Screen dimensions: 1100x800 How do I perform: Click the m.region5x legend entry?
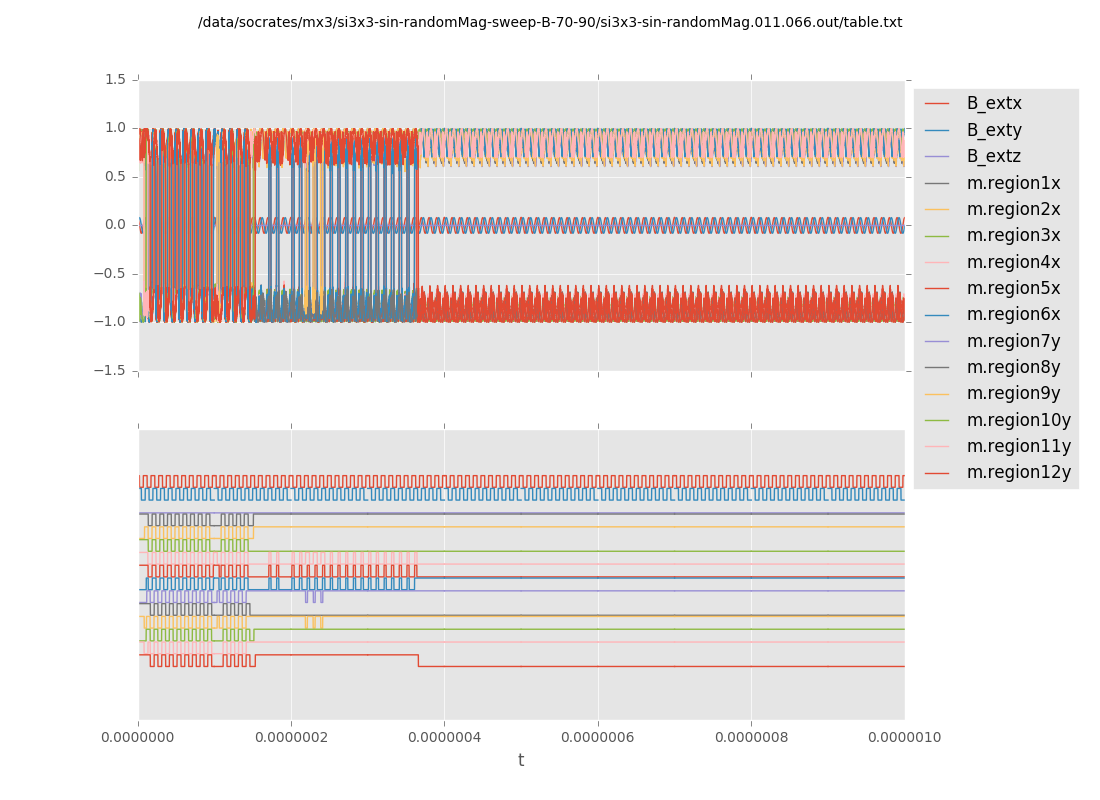(x=1013, y=288)
